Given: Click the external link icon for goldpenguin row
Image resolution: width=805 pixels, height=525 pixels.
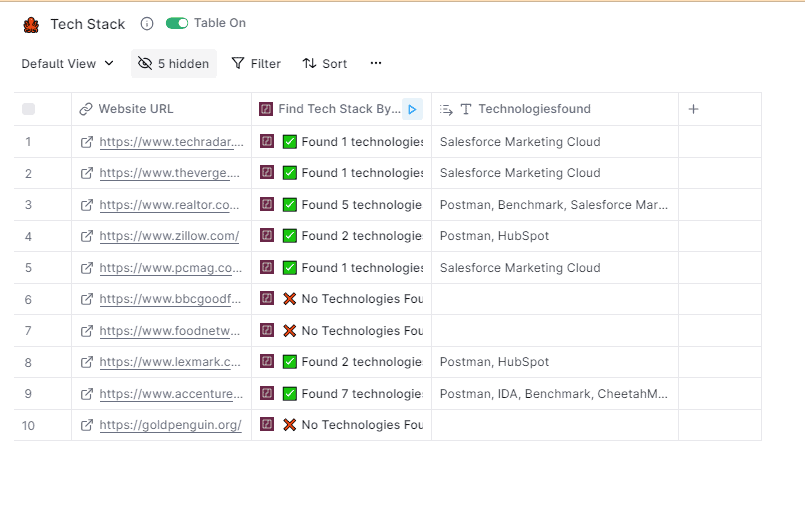Looking at the screenshot, I should [87, 425].
